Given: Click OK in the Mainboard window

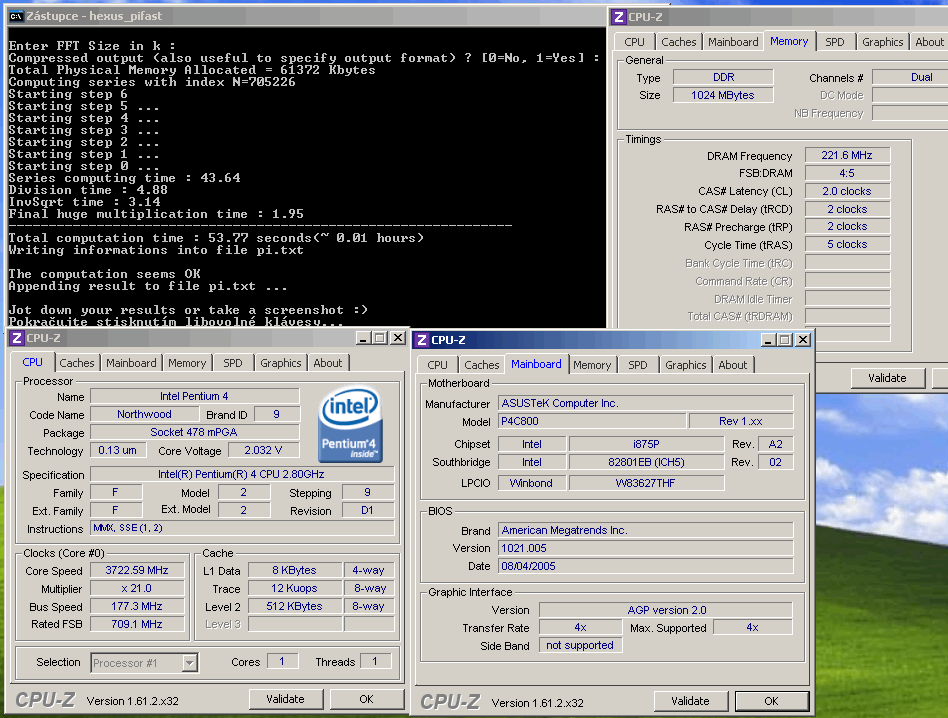Looking at the screenshot, I should pyautogui.click(x=771, y=700).
